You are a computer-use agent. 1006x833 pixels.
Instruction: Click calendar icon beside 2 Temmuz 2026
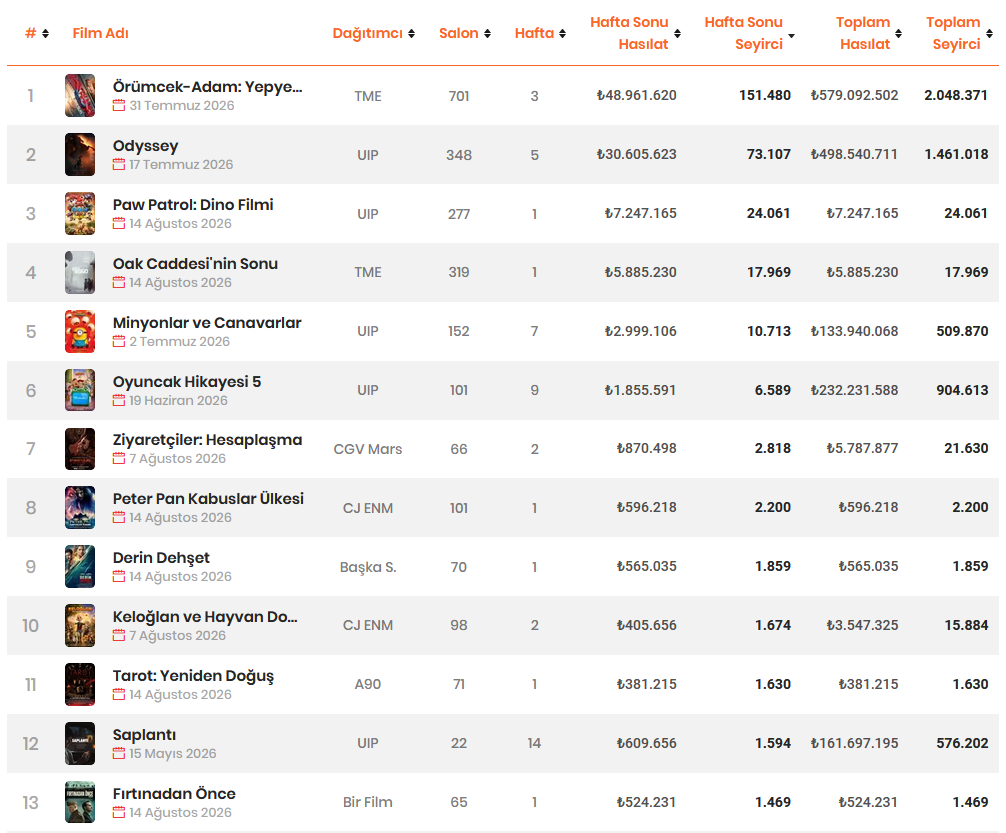point(119,341)
